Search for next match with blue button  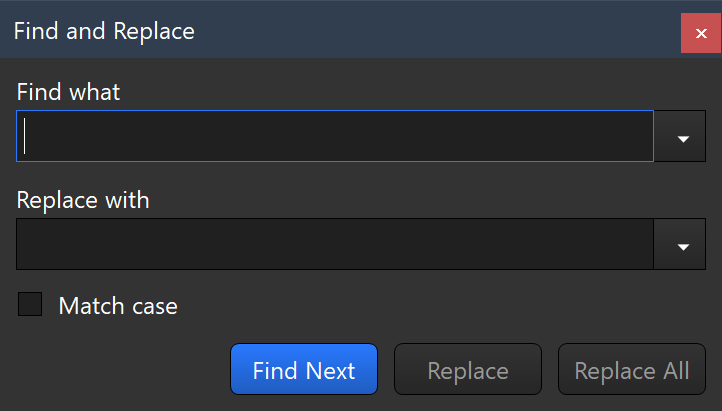pyautogui.click(x=304, y=370)
